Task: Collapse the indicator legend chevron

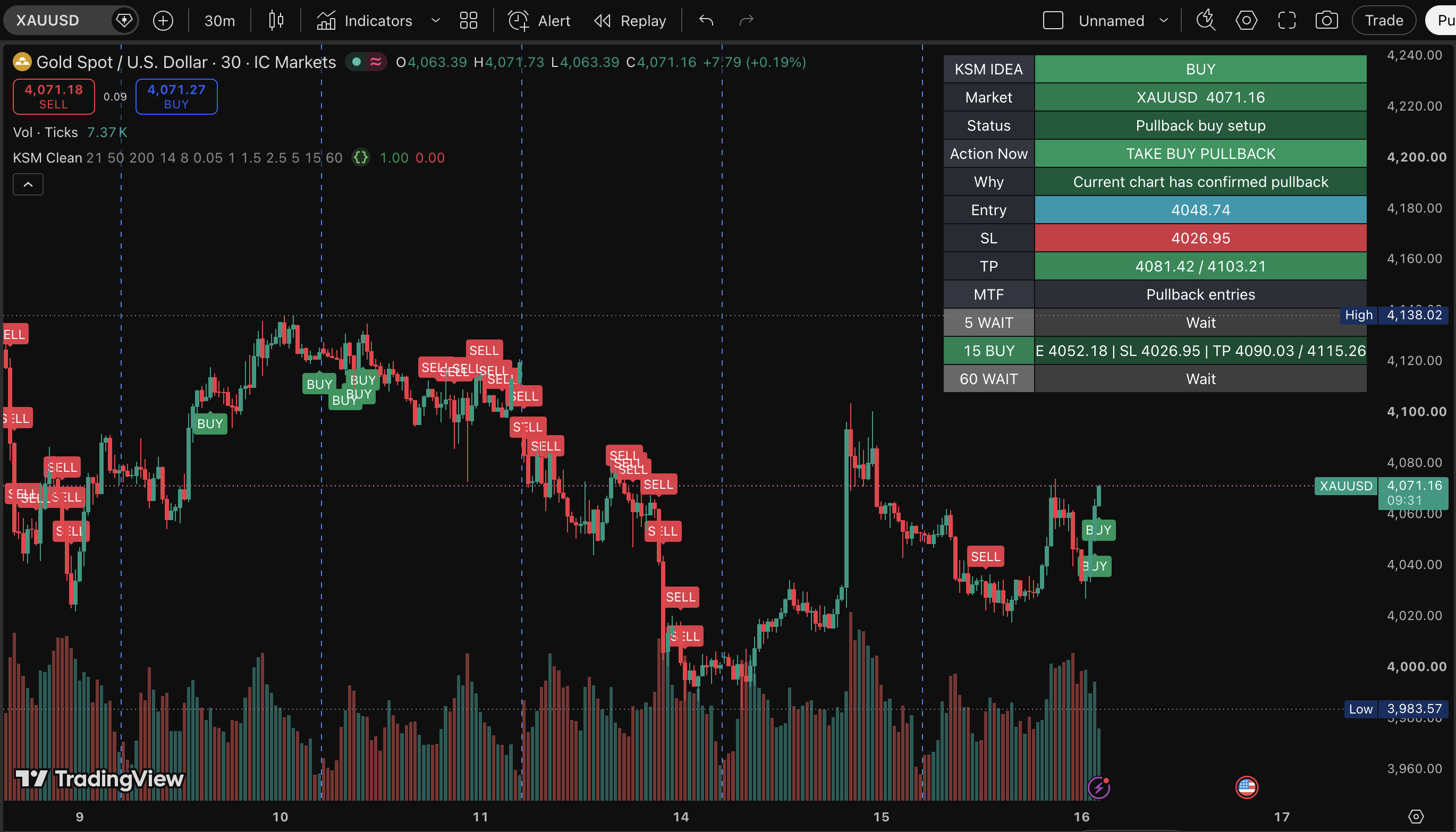Action: 28,184
